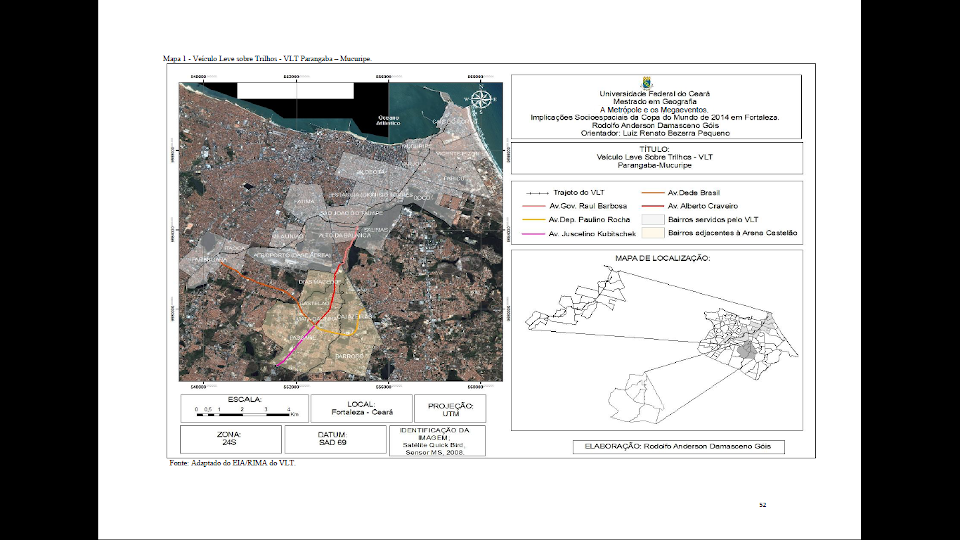Click the 'A Metrópole e os Megaeventos' line
This screenshot has height=540, width=960.
[654, 110]
